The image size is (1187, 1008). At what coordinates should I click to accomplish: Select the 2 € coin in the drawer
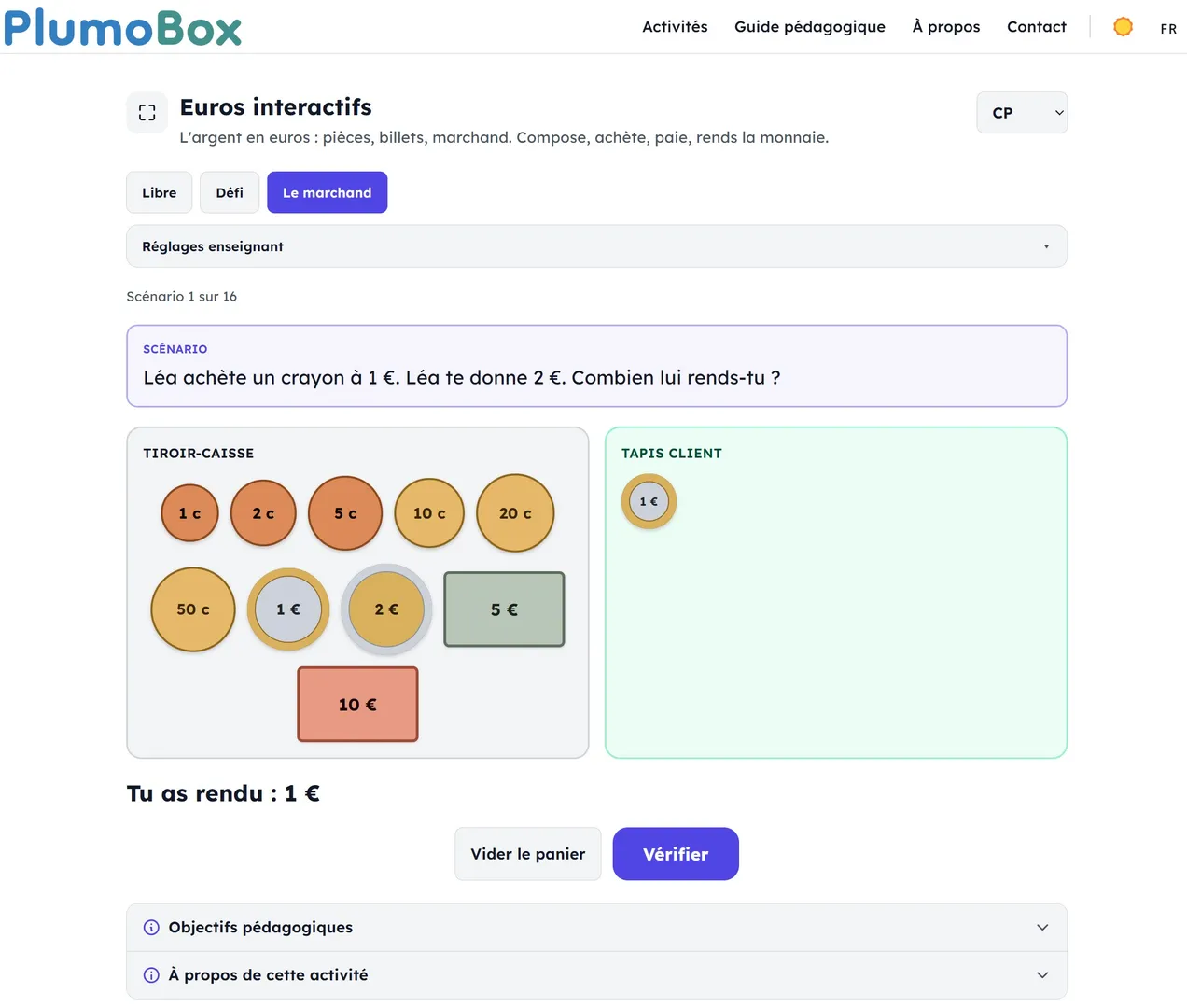pos(386,609)
